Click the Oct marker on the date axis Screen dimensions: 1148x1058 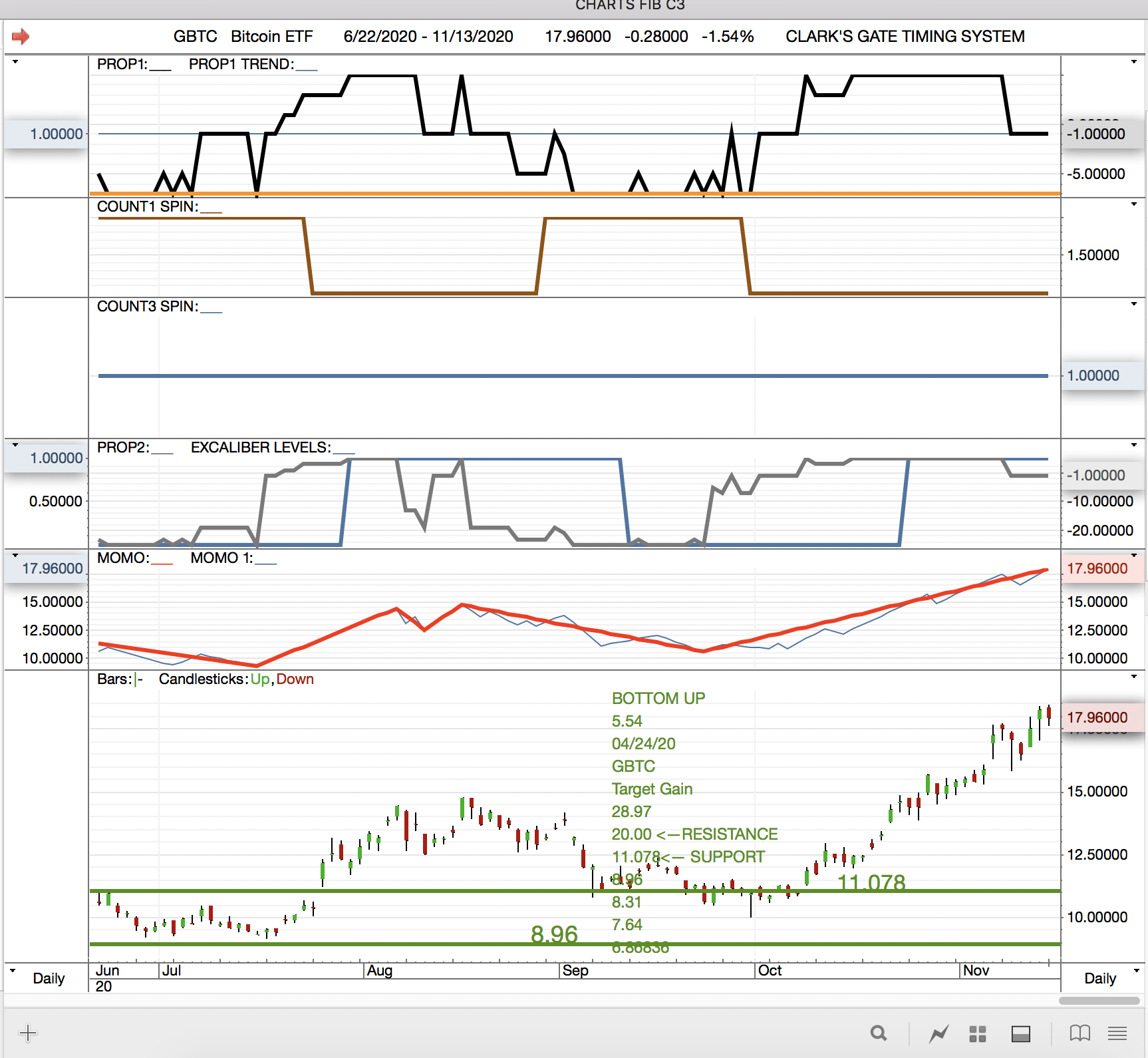770,970
